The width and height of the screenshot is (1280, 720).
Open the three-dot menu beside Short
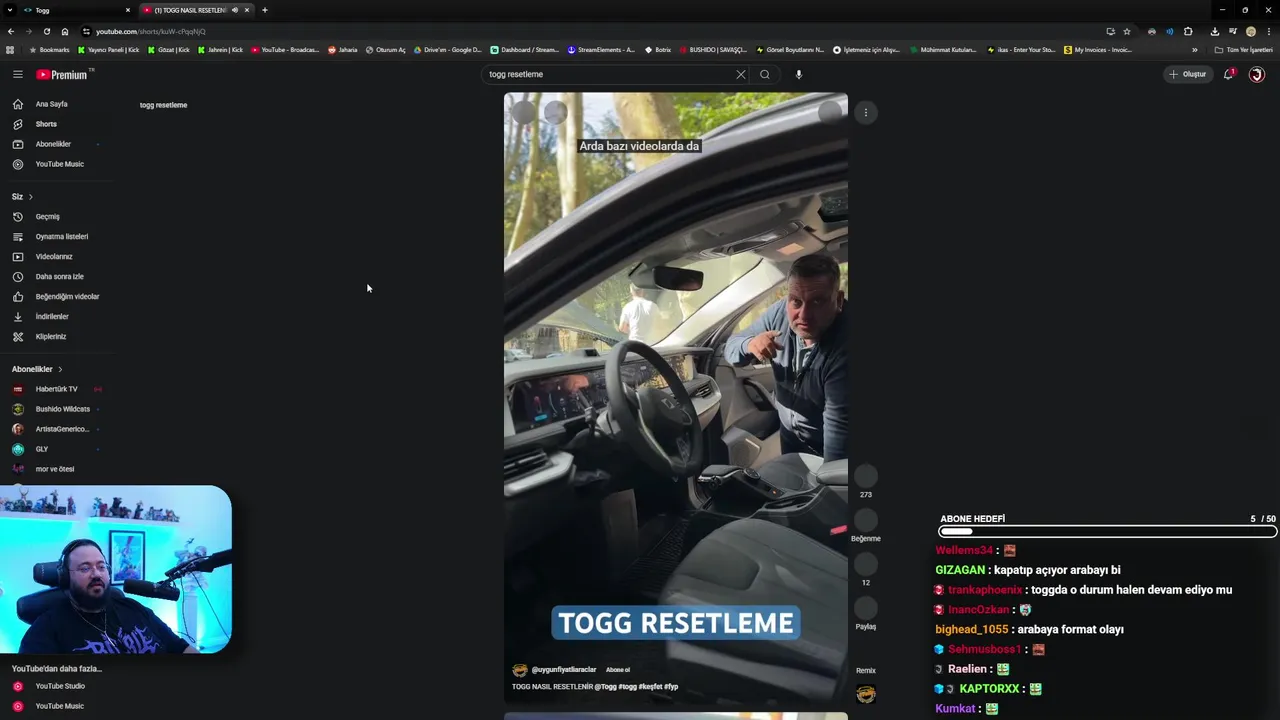tap(866, 113)
